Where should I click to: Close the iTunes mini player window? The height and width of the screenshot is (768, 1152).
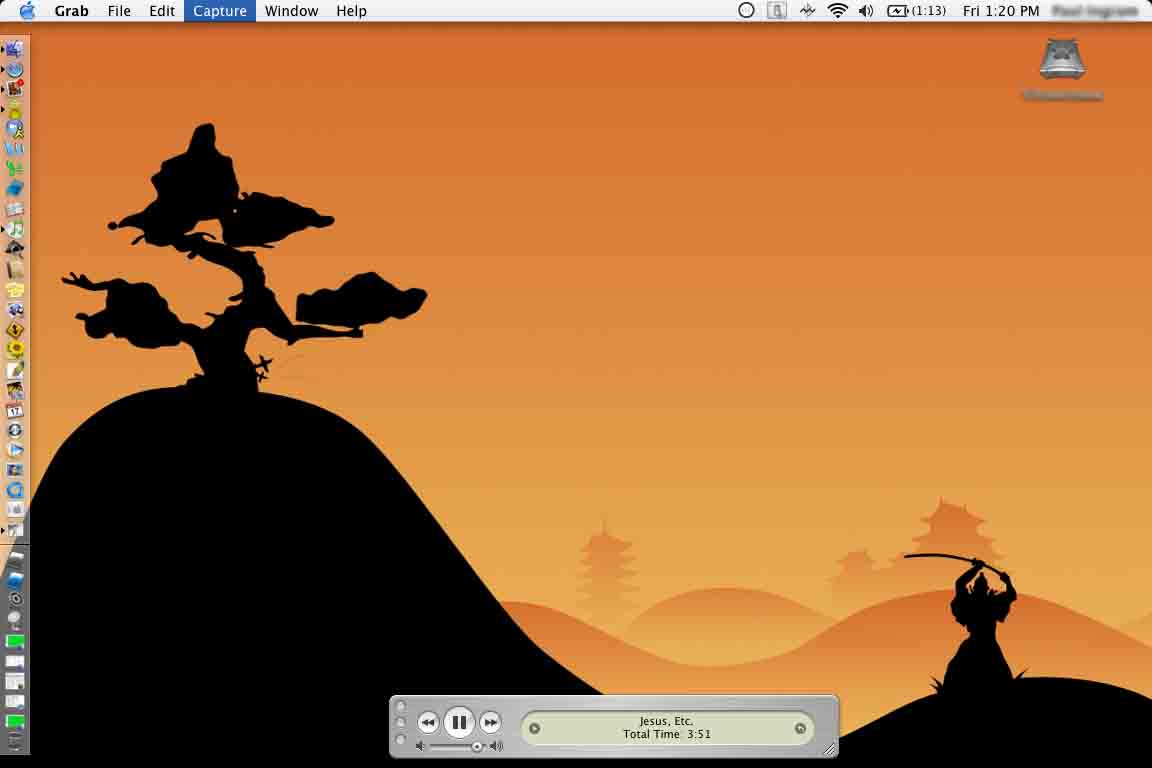[400, 706]
